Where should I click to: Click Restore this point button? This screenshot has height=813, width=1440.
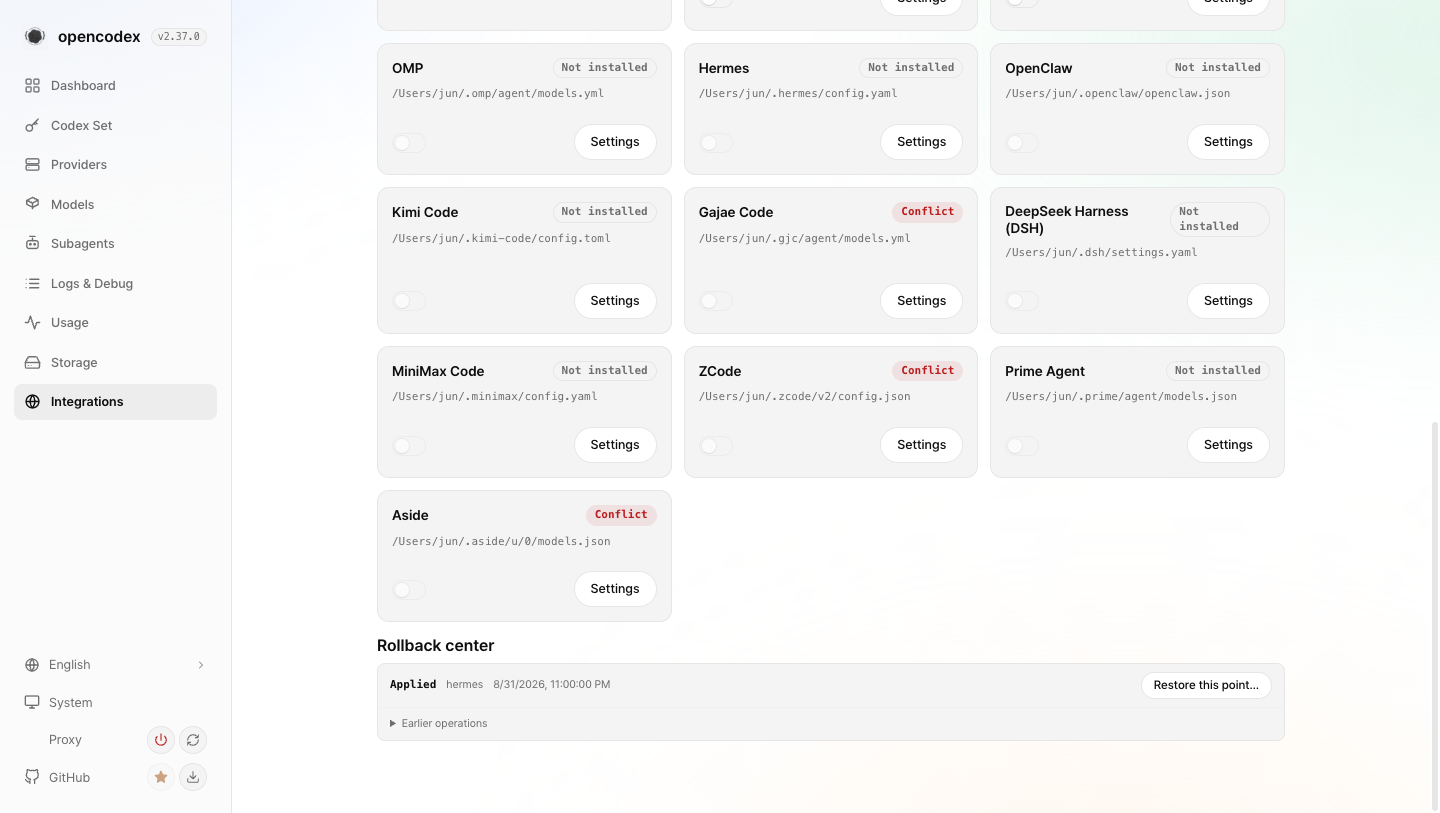1206,685
